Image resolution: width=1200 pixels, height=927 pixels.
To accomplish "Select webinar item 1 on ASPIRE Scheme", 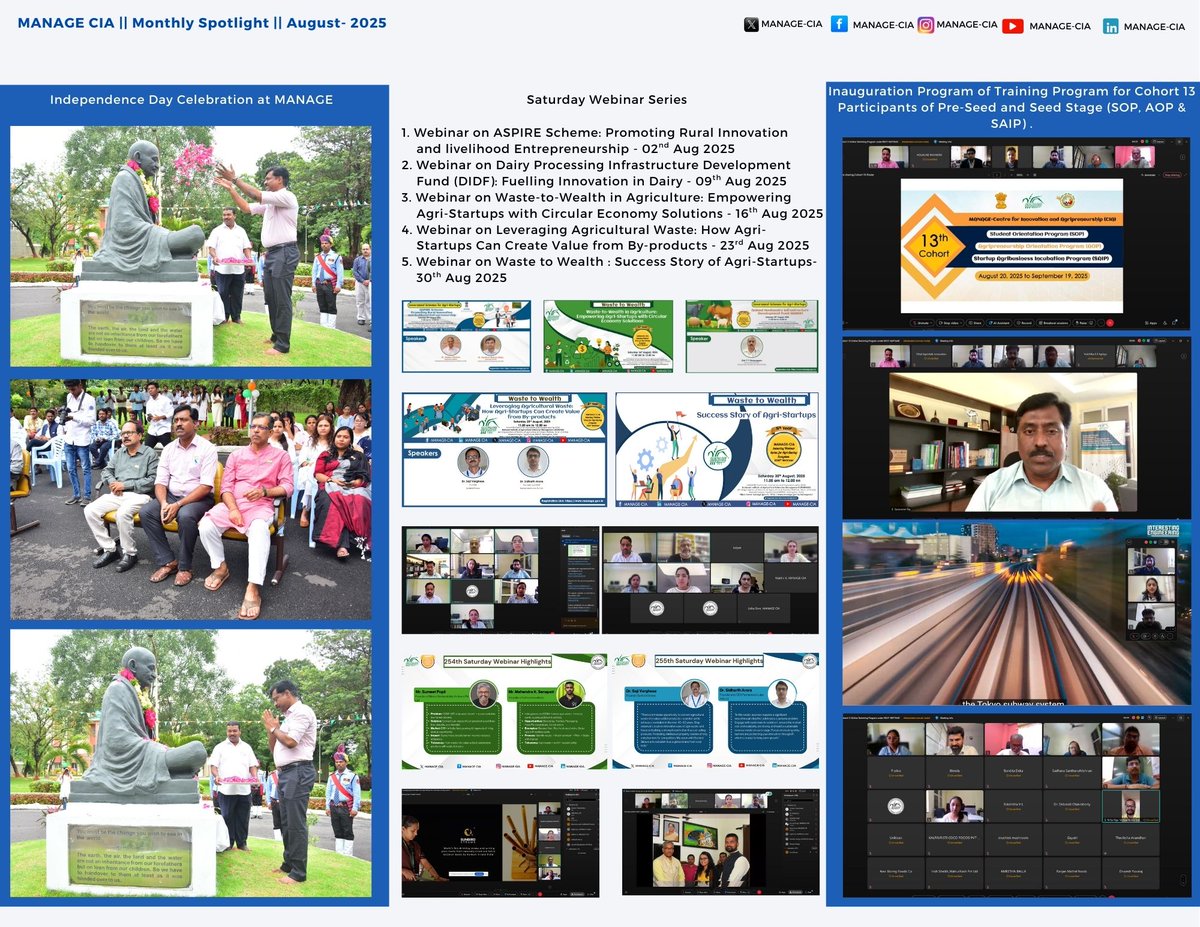I will click(x=595, y=140).
